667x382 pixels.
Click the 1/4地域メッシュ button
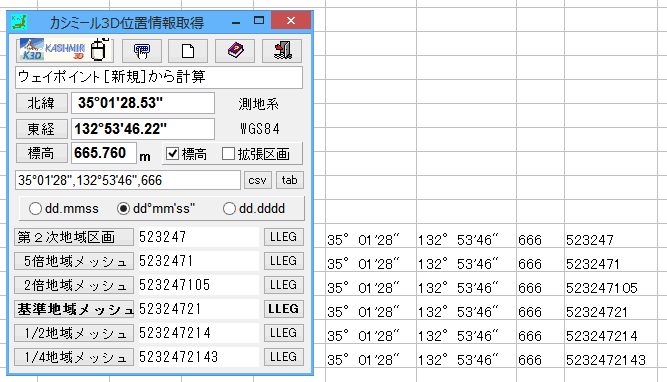(74, 357)
